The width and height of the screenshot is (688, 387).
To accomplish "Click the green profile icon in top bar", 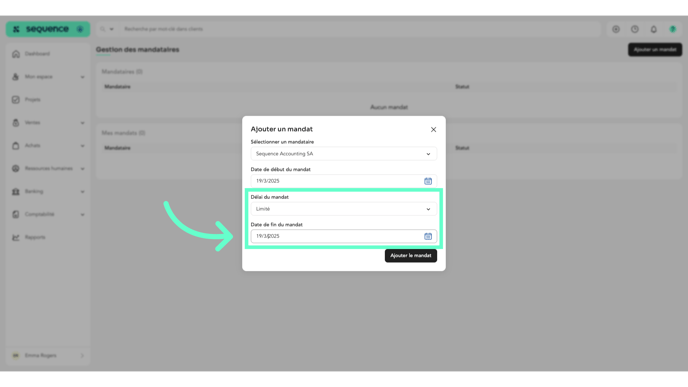I will pos(673,29).
